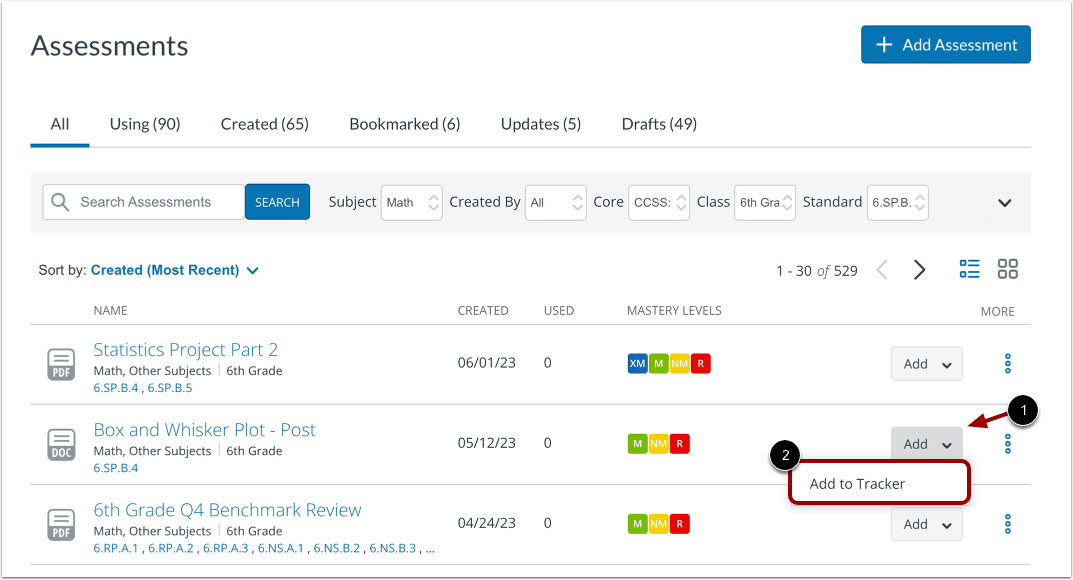This screenshot has height=580, width=1073.
Task: Click the 6.NS.A.1 standard link
Action: (281, 549)
